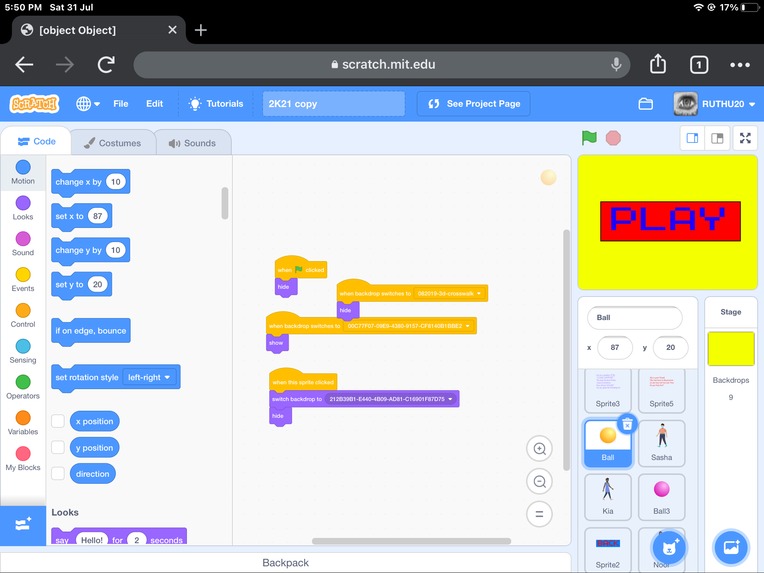Open the Edit menu
This screenshot has height=573, width=764.
point(154,104)
